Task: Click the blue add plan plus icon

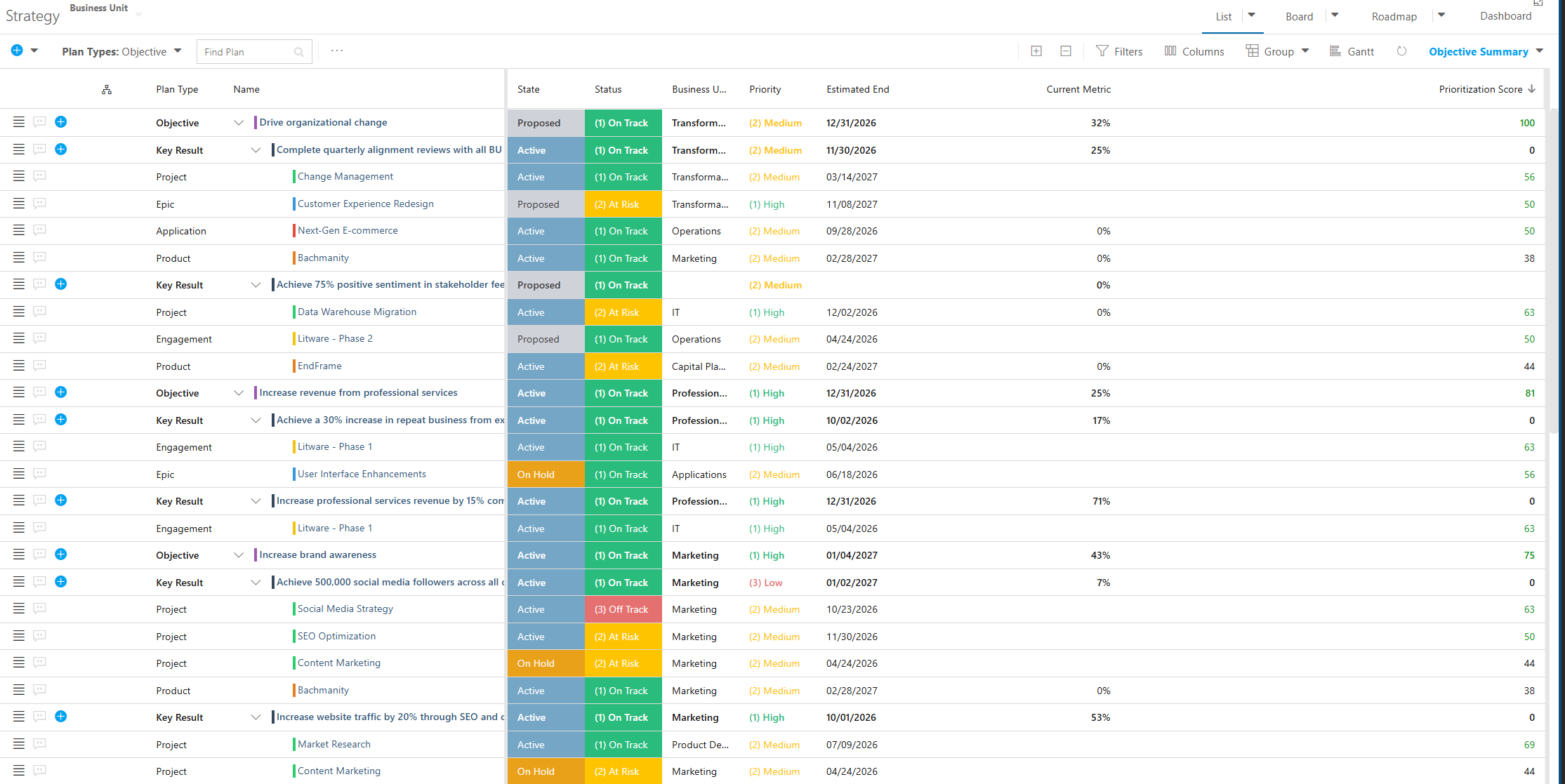Action: [17, 51]
